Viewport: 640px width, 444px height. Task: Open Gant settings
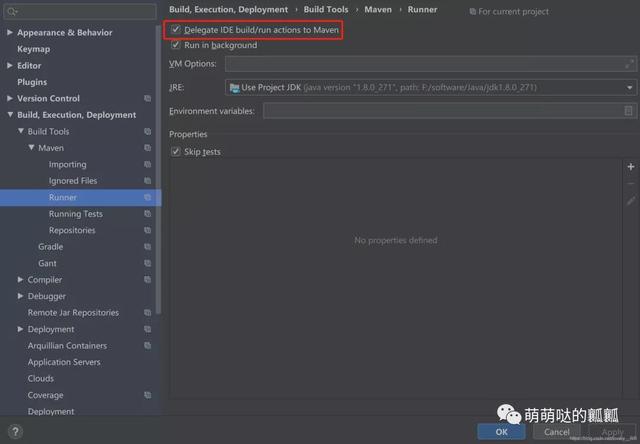(47, 263)
